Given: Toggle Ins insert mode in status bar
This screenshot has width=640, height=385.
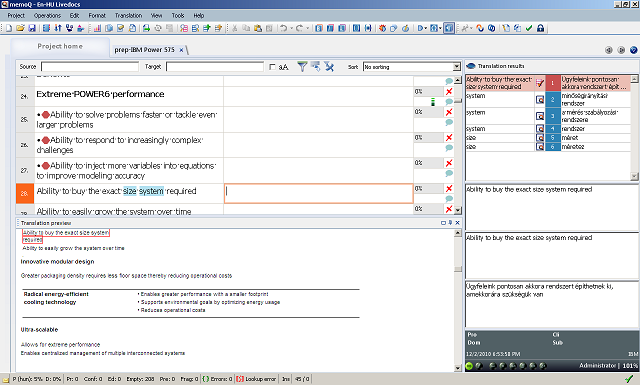Looking at the screenshot, I should coord(286,379).
